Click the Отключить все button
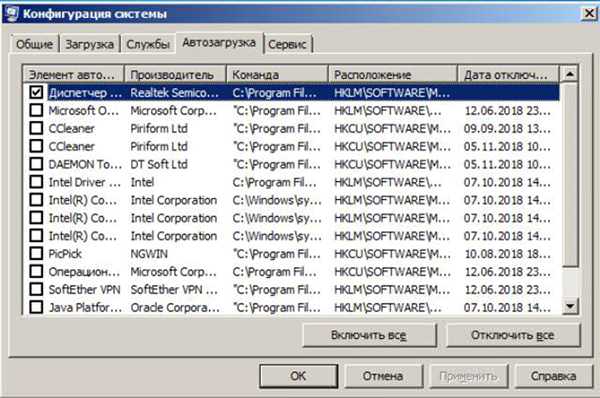This screenshot has height=398, width=600. (513, 335)
